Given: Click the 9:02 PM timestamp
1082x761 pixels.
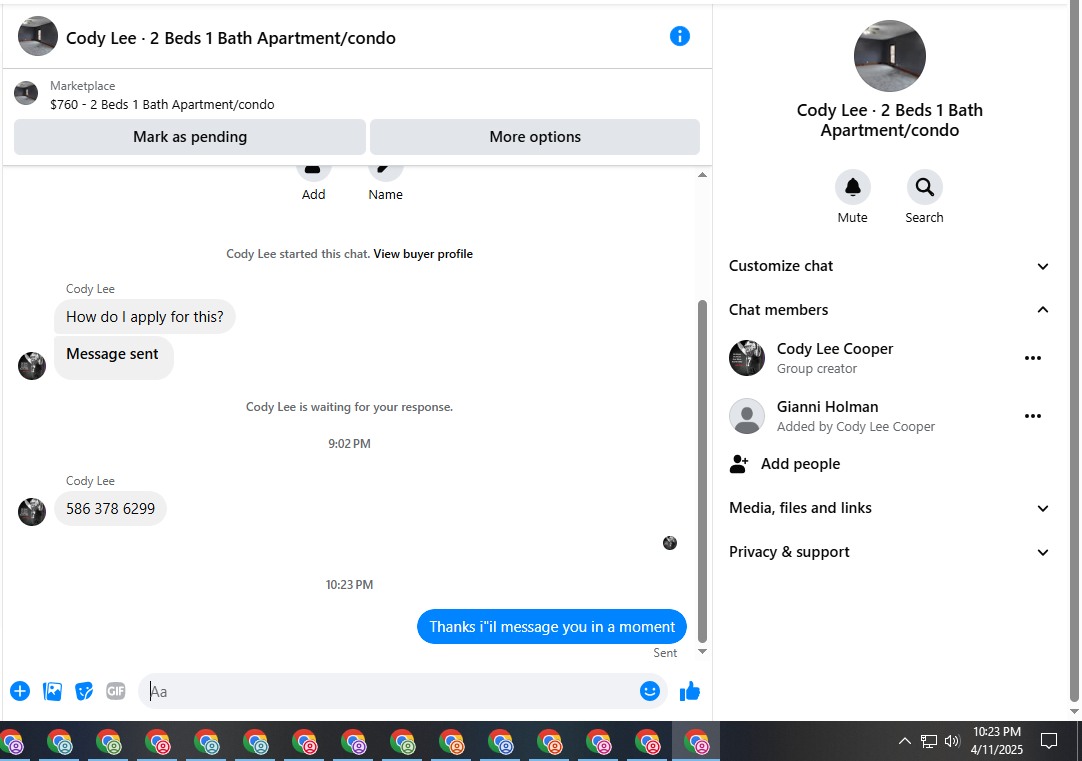Looking at the screenshot, I should pyautogui.click(x=349, y=444).
